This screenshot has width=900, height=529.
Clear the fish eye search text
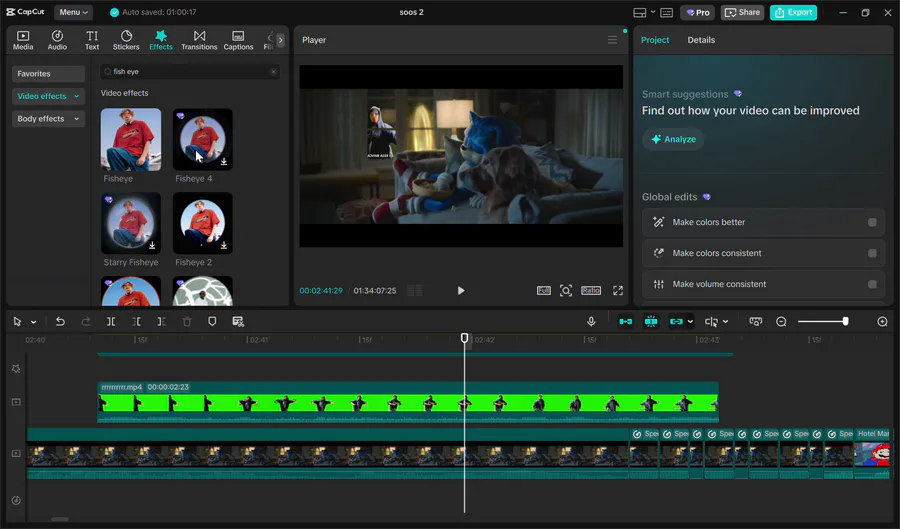(273, 72)
